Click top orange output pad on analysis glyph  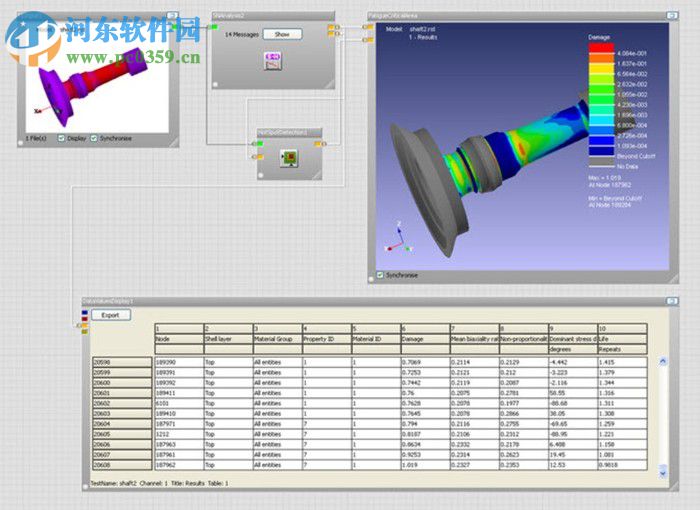click(331, 27)
